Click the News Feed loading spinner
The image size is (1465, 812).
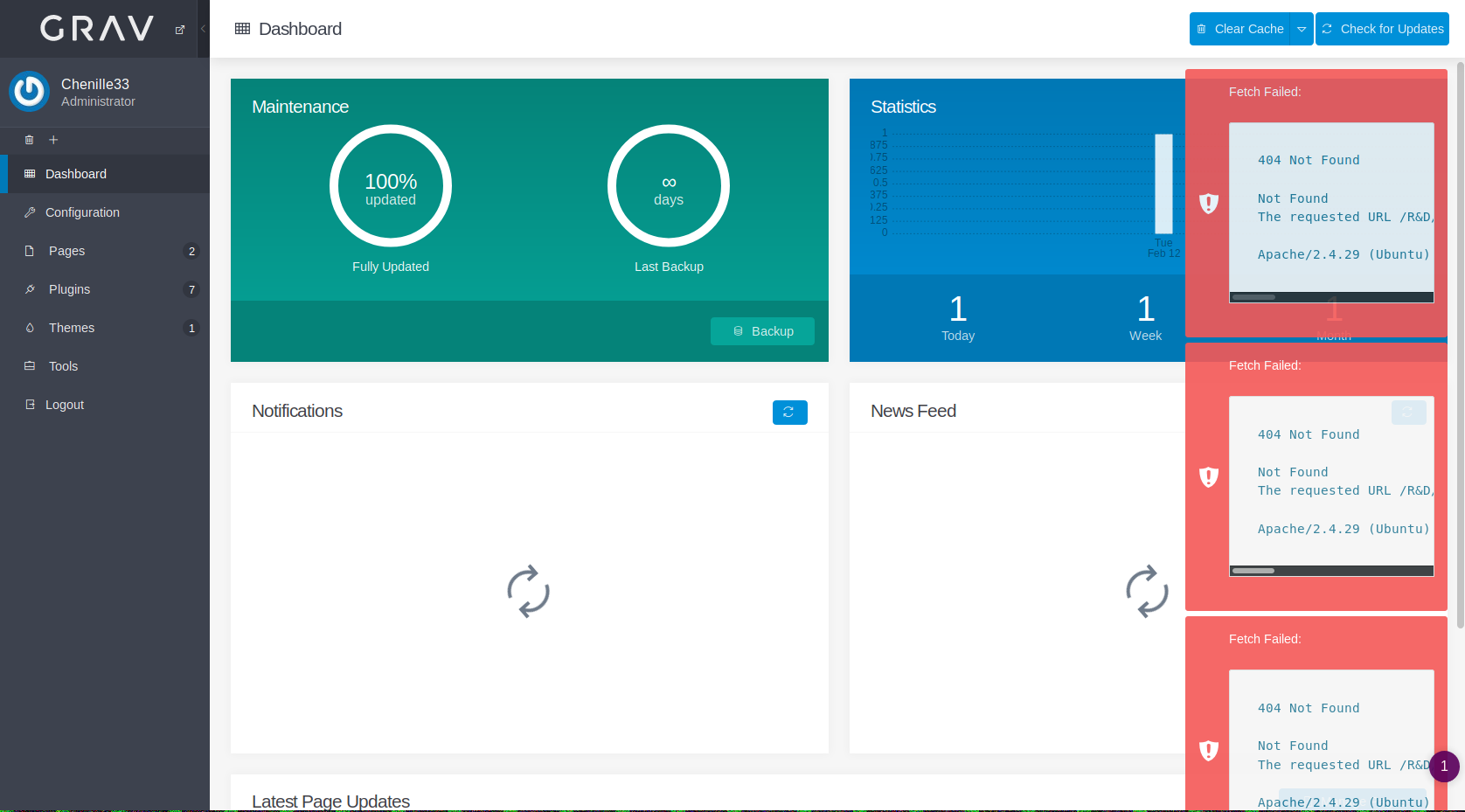coord(1148,592)
